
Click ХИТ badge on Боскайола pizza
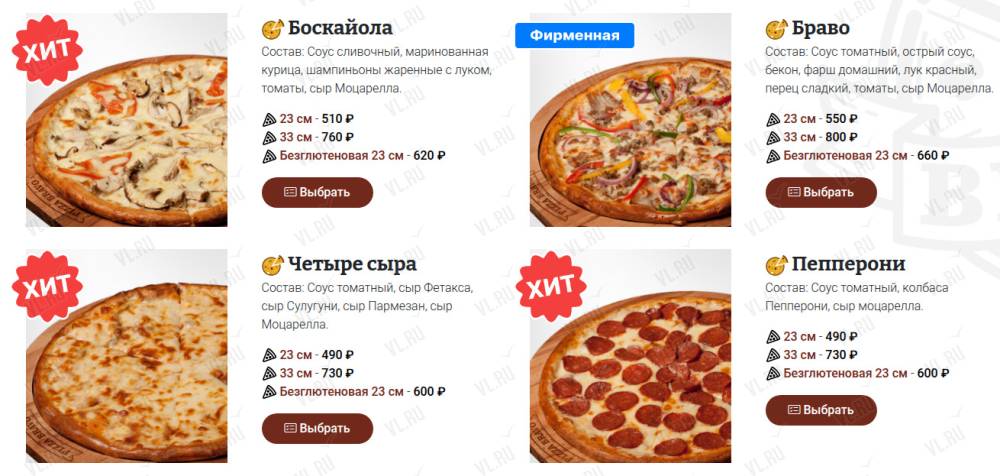click(x=48, y=50)
